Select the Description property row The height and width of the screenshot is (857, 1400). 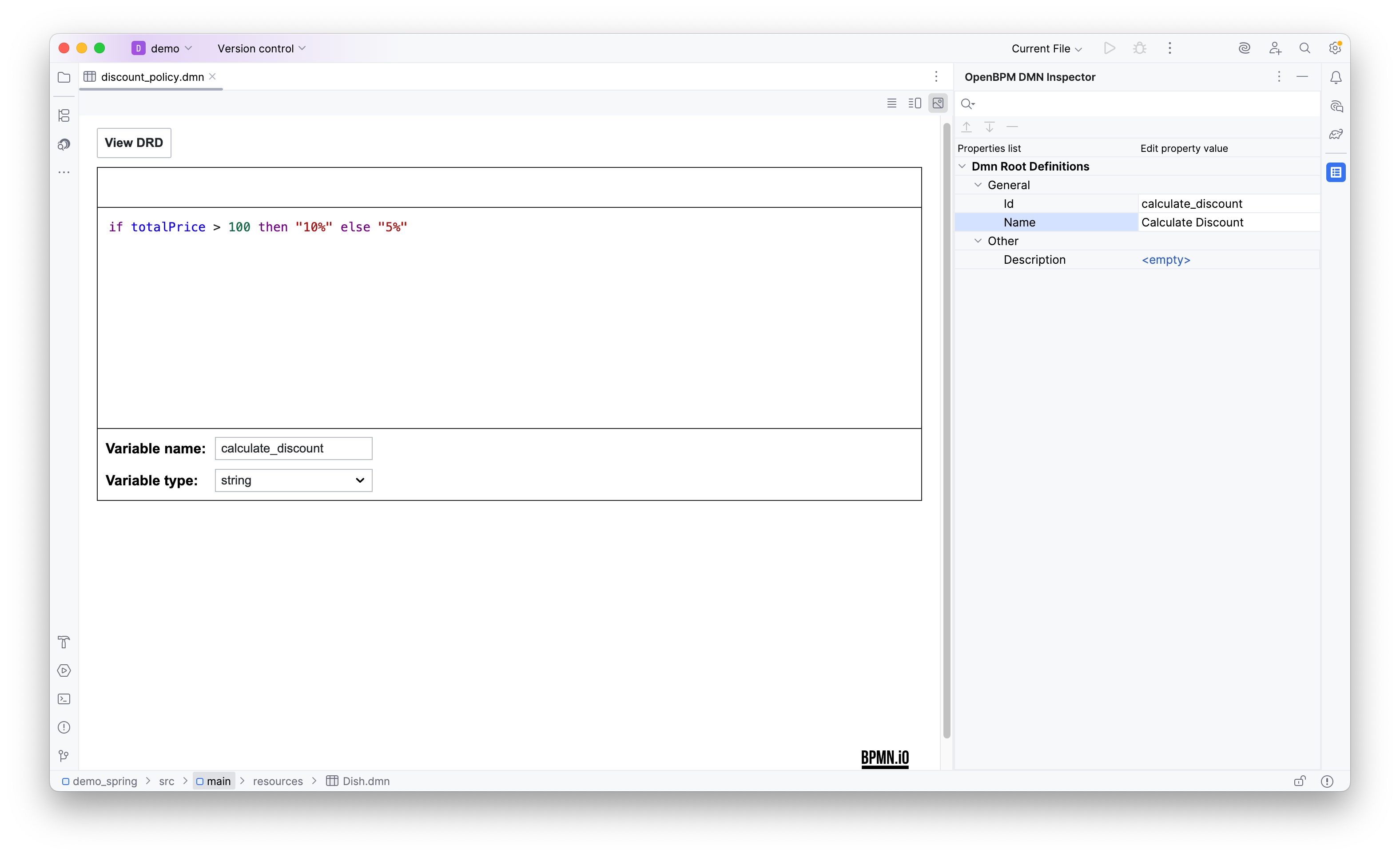1046,260
